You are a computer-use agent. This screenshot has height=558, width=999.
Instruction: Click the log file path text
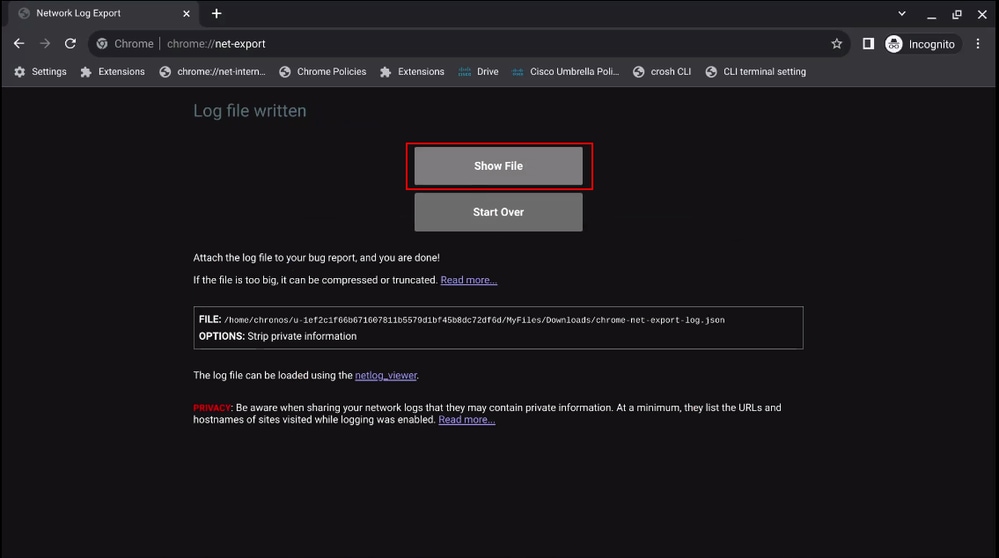coord(474,320)
